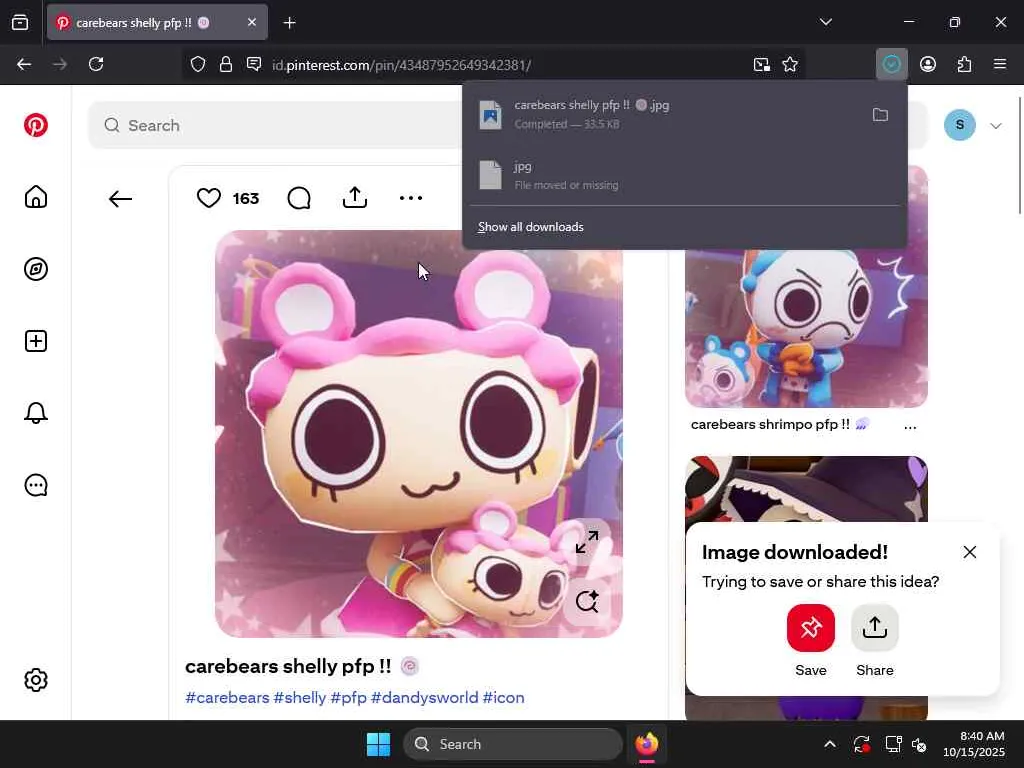
Task: Open a new tab with plus button
Action: tap(290, 23)
